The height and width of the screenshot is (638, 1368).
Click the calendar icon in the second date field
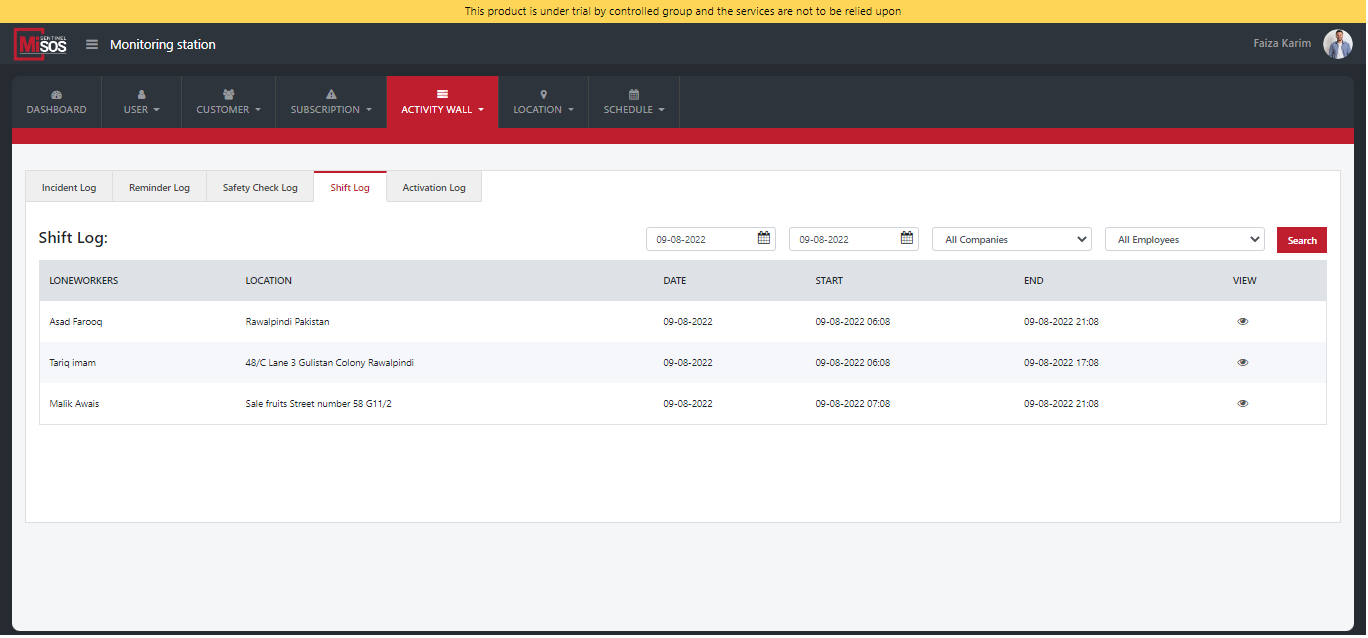(907, 238)
